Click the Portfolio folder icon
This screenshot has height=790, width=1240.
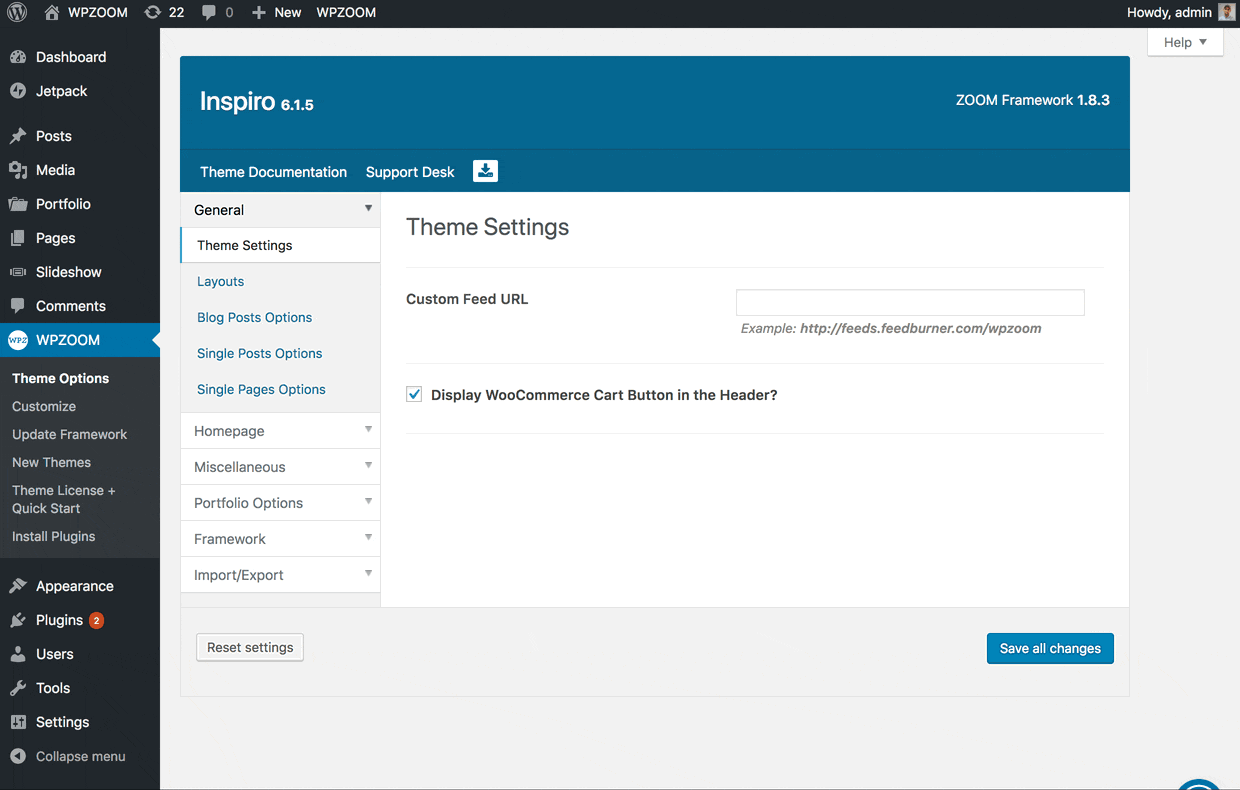pyautogui.click(x=18, y=204)
